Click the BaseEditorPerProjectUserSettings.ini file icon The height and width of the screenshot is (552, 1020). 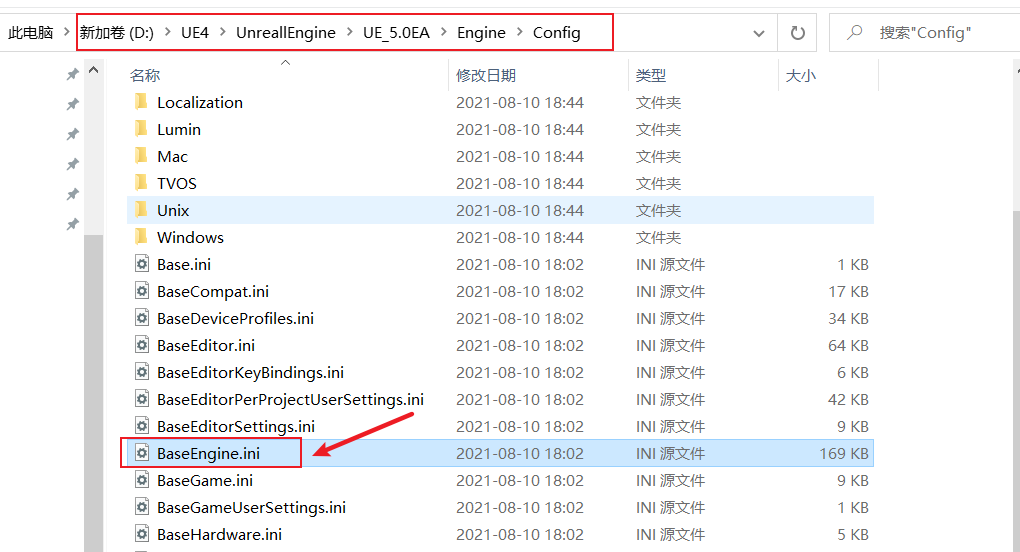tap(142, 399)
